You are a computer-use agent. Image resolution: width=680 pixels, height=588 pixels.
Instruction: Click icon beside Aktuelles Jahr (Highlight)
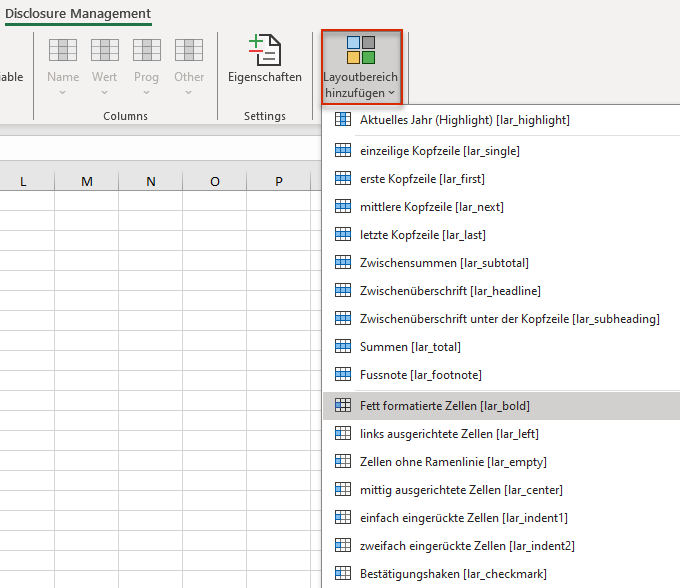coord(343,119)
